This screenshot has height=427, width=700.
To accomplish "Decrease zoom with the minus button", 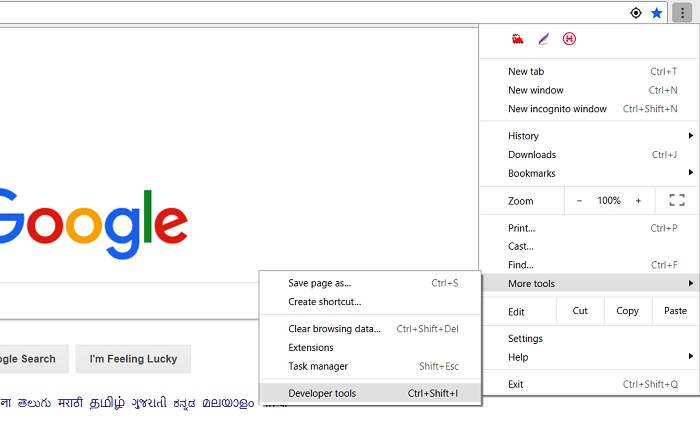I will coord(579,201).
